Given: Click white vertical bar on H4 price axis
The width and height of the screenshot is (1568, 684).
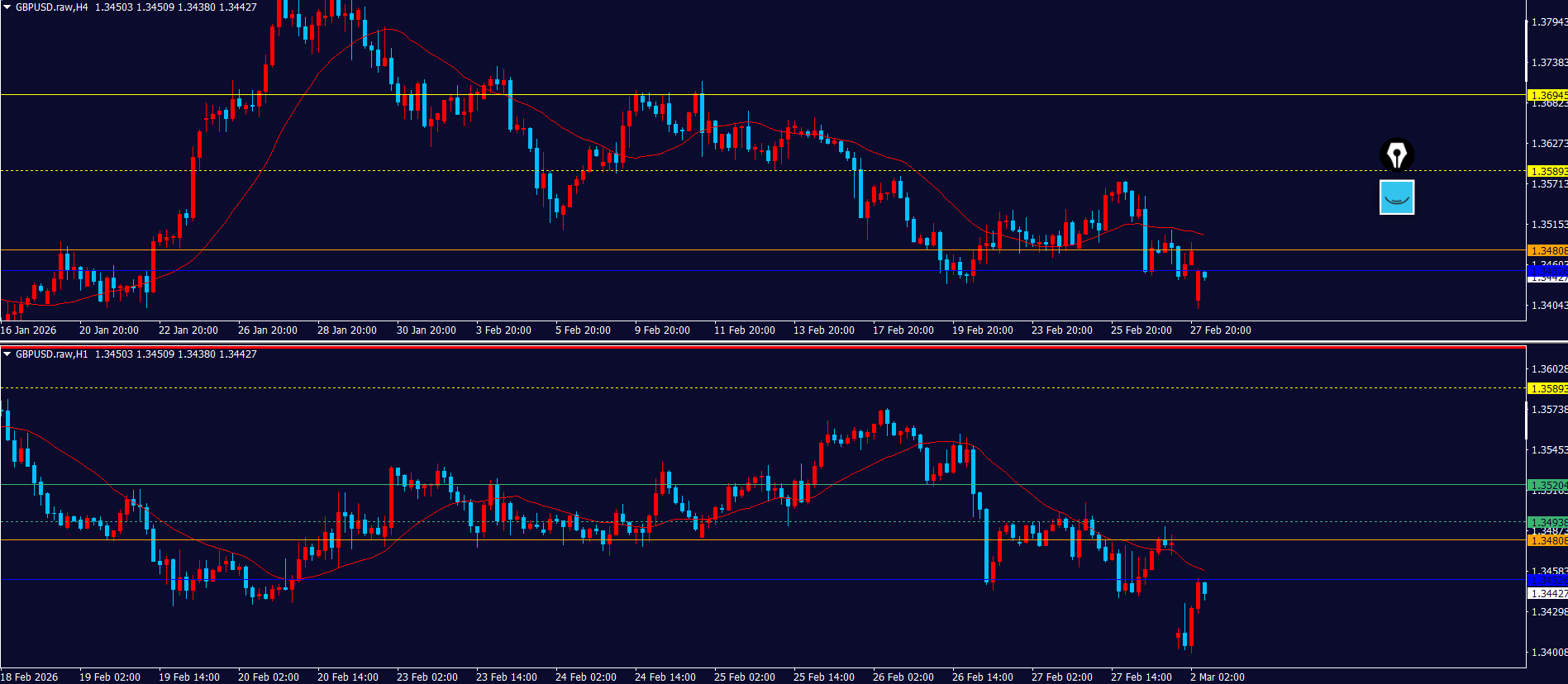Looking at the screenshot, I should click(1526, 50).
